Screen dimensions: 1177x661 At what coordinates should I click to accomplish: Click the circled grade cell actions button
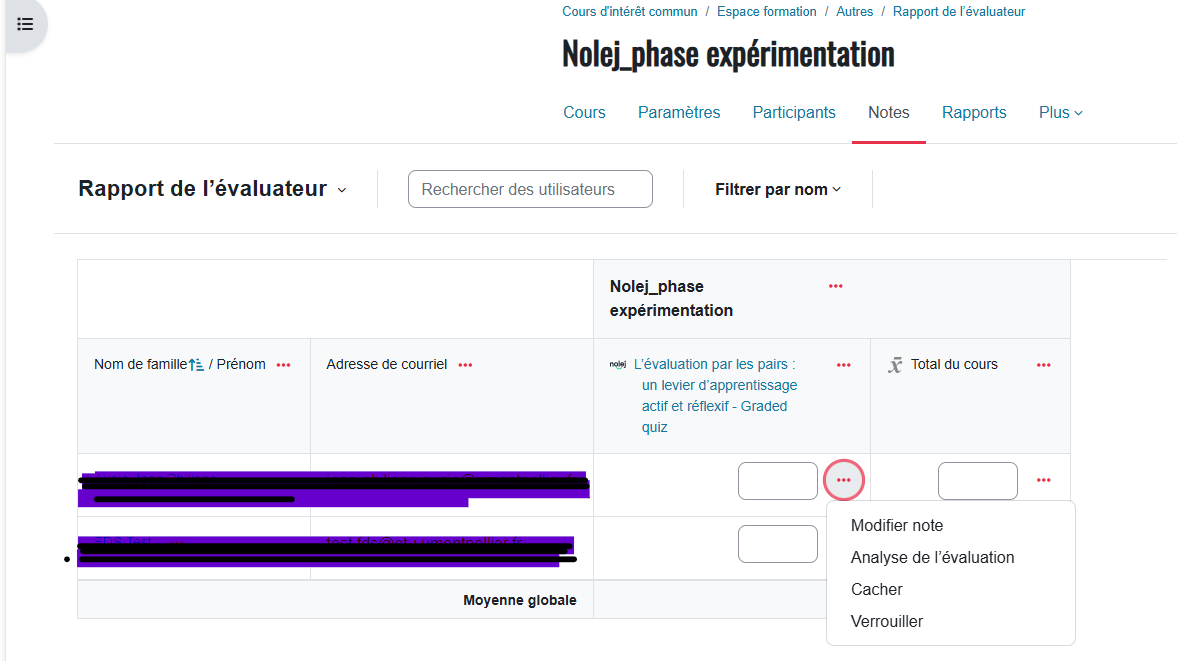[x=844, y=480]
